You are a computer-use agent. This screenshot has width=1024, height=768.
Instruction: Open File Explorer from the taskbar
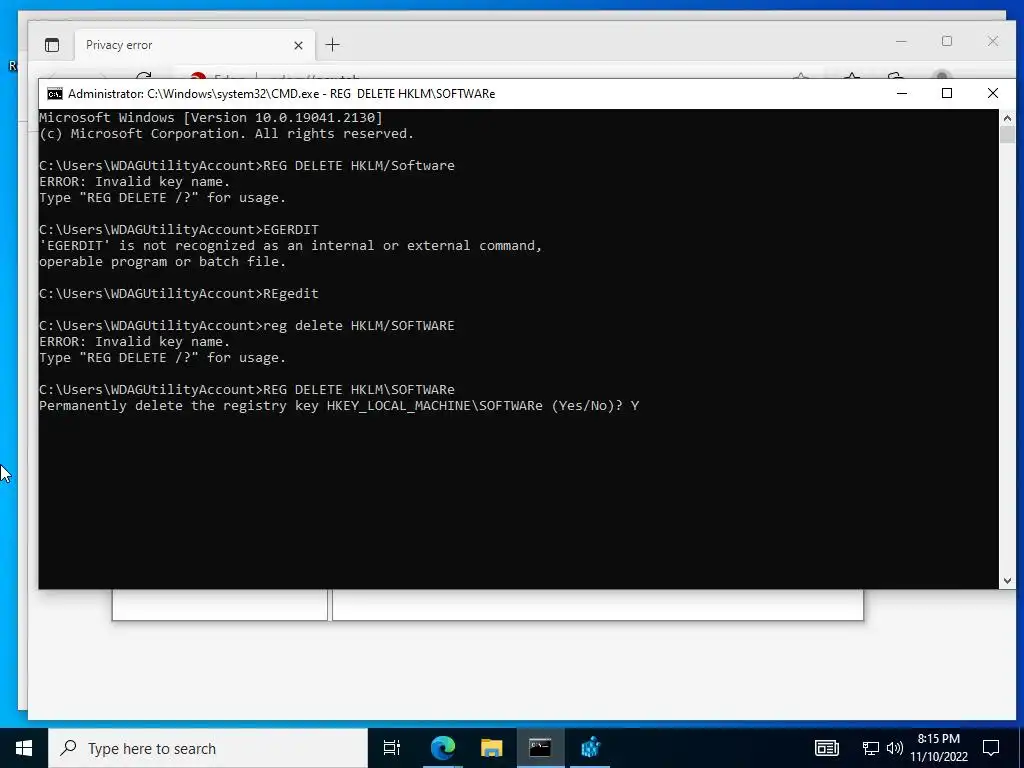pos(491,748)
